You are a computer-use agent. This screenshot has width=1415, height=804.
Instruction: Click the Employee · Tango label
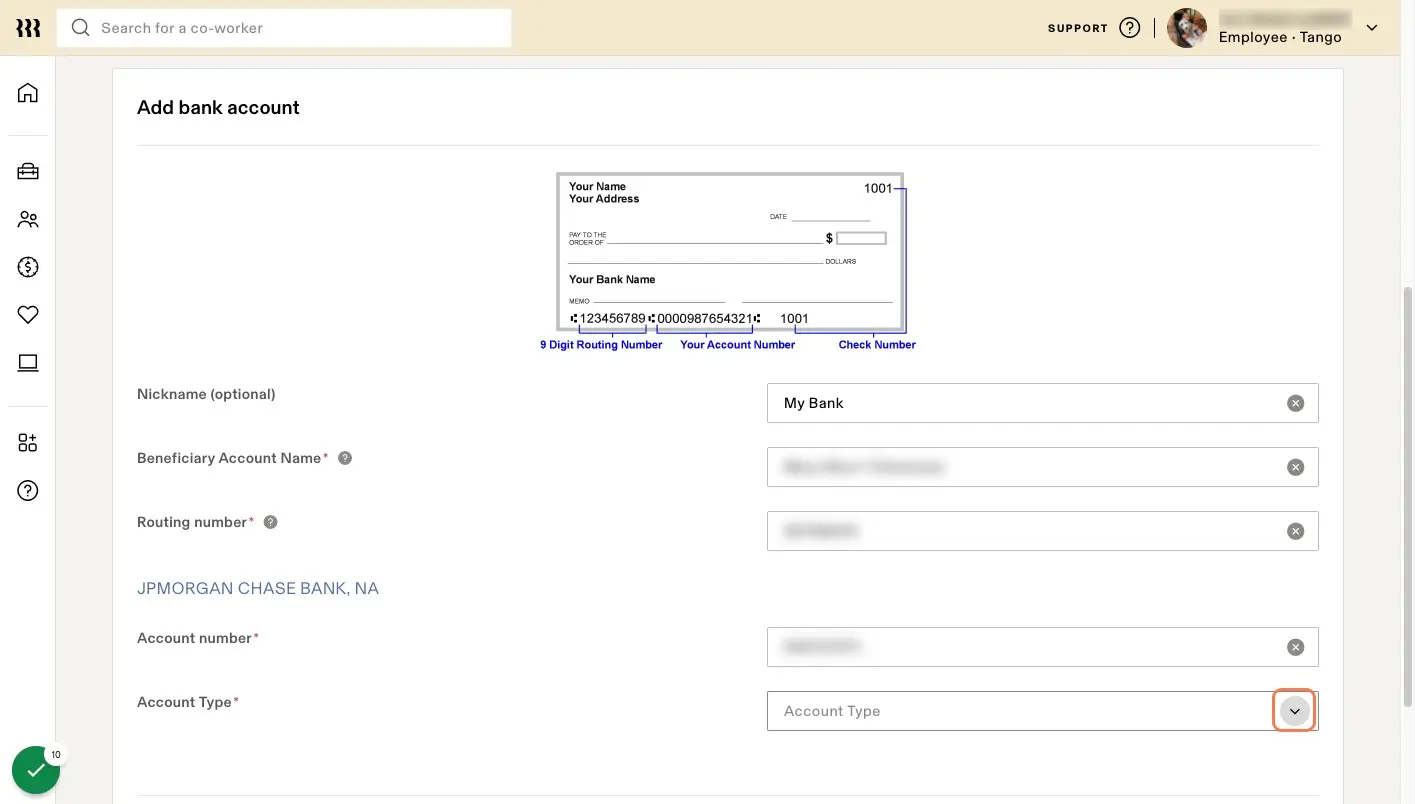click(1280, 37)
